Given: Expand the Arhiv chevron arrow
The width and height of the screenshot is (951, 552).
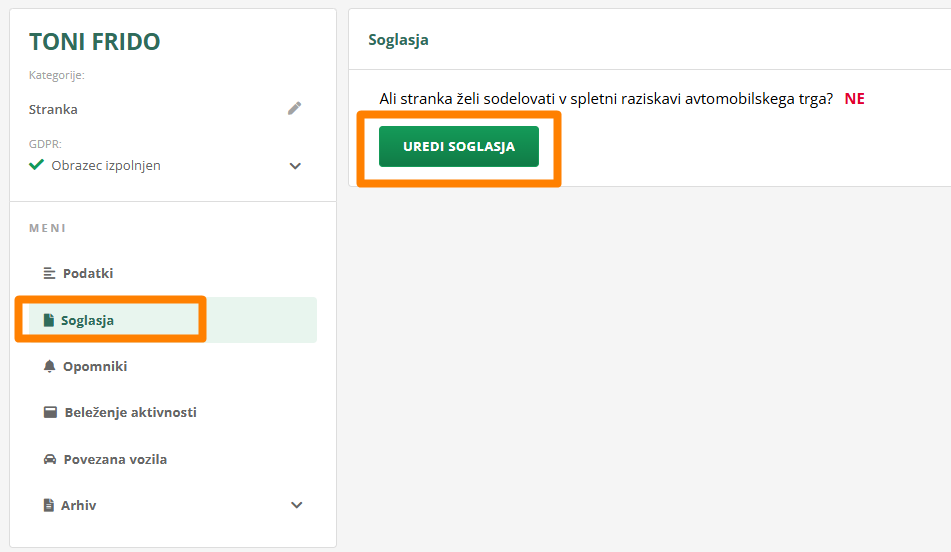Looking at the screenshot, I should click(x=296, y=506).
